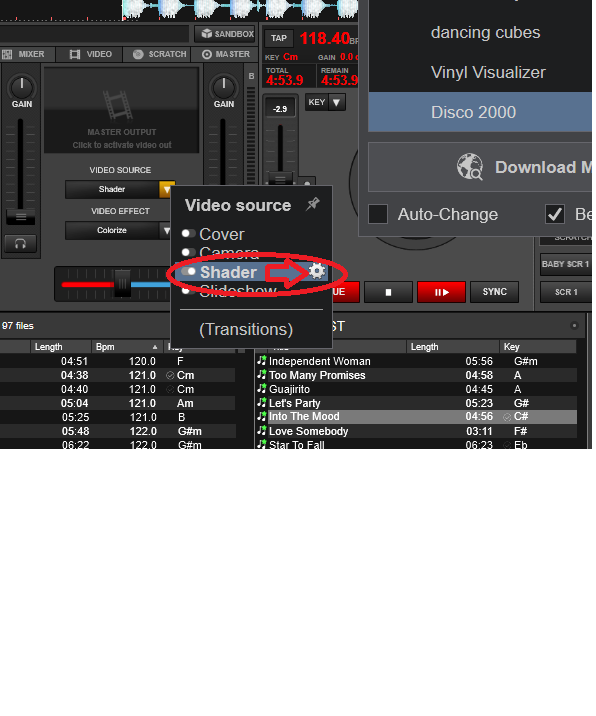This screenshot has height=716, width=596.
Task: Sort the sidelist by Length column
Action: point(452,347)
